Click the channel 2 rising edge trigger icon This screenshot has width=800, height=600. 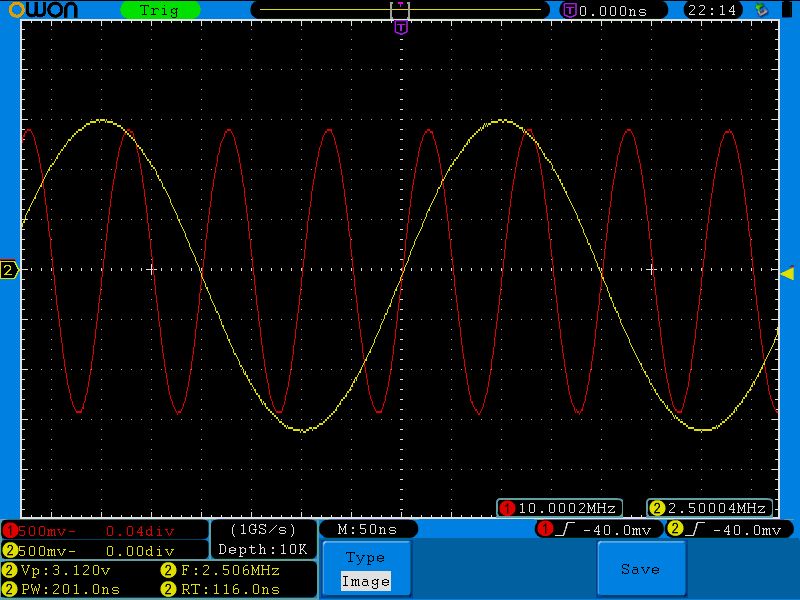tap(694, 530)
